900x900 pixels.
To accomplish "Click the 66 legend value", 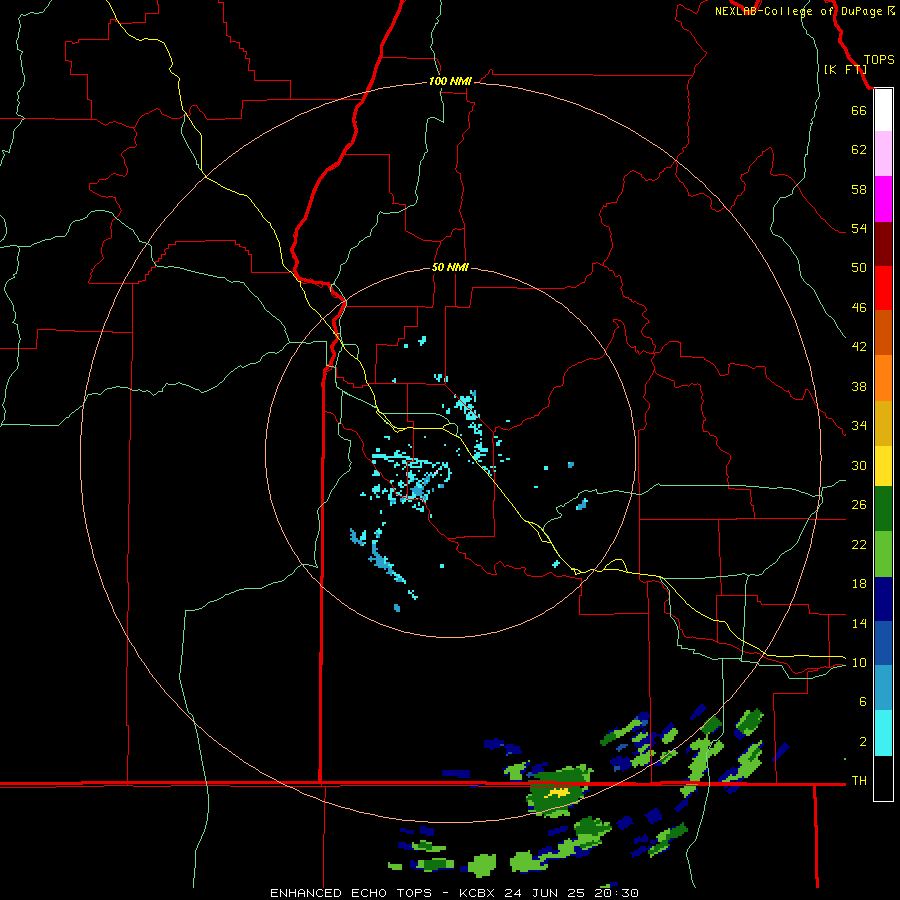I will 859,110.
